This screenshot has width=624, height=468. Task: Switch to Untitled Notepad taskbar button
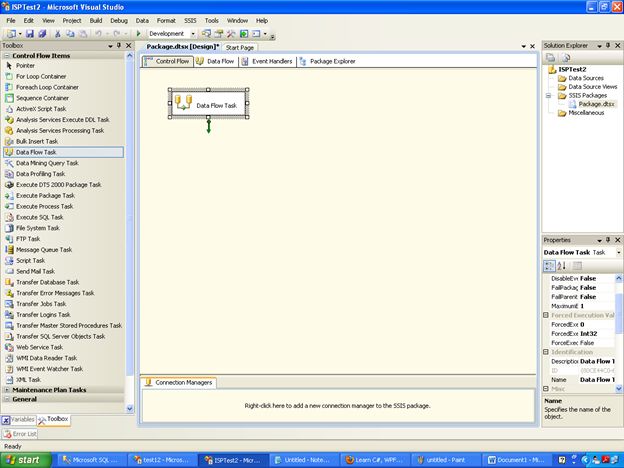[304, 460]
